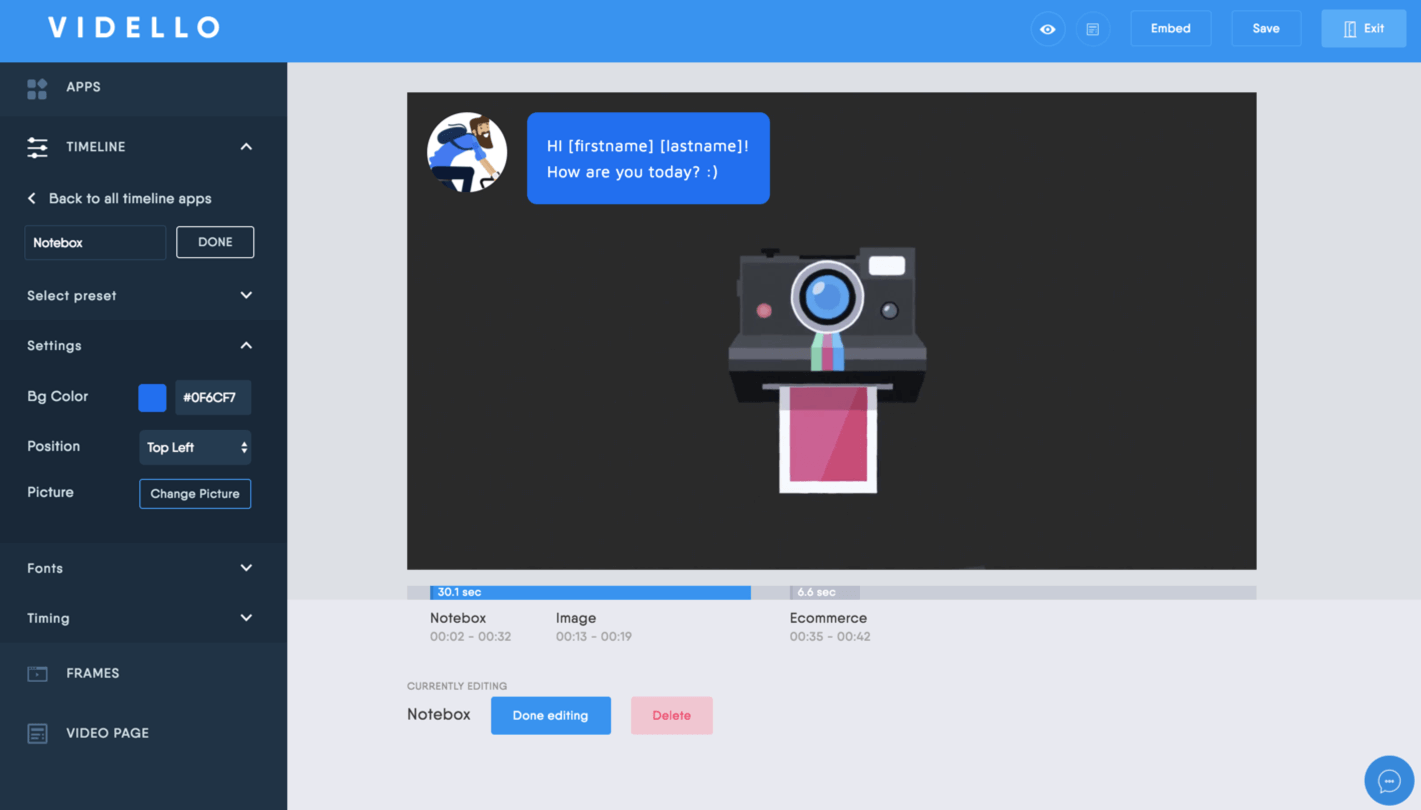Click the Done editing button
Image resolution: width=1421 pixels, height=810 pixels.
coord(551,716)
